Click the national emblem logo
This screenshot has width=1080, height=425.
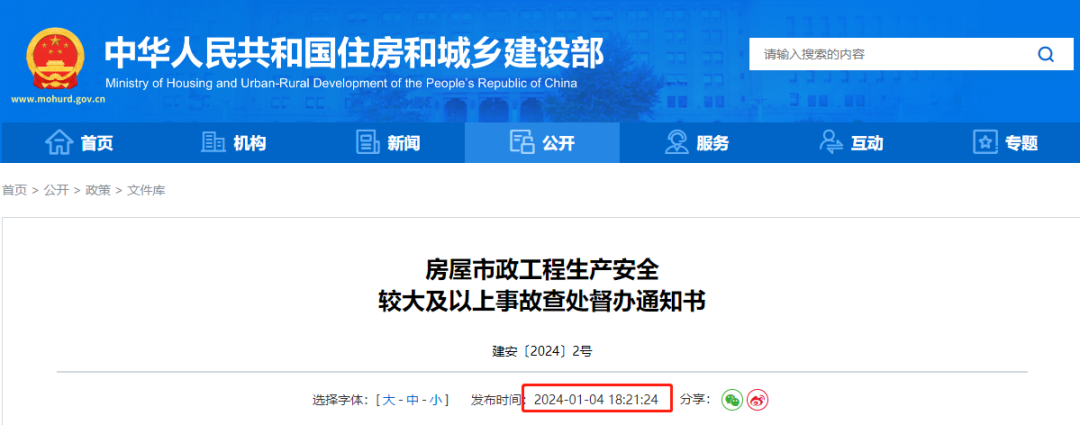pyautogui.click(x=56, y=58)
